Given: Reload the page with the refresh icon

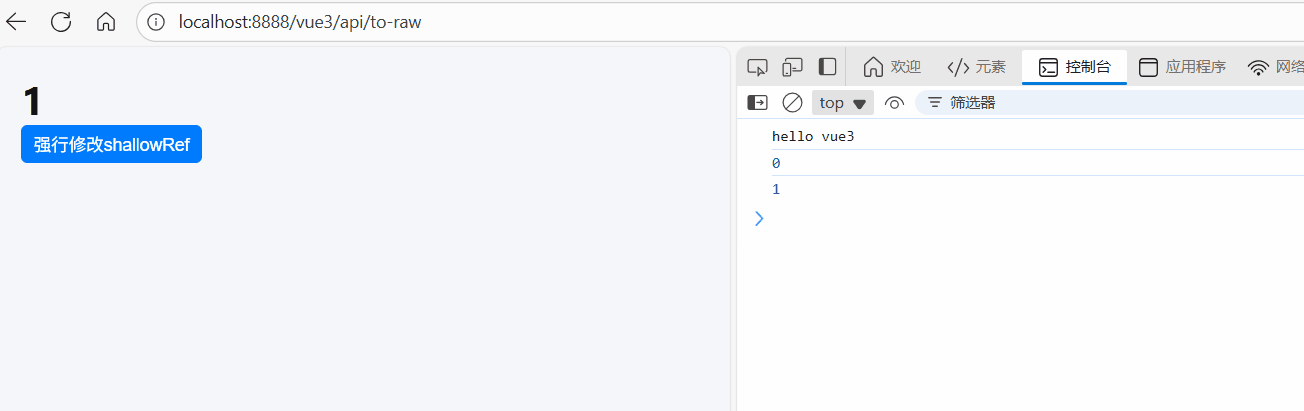Looking at the screenshot, I should pyautogui.click(x=61, y=22).
